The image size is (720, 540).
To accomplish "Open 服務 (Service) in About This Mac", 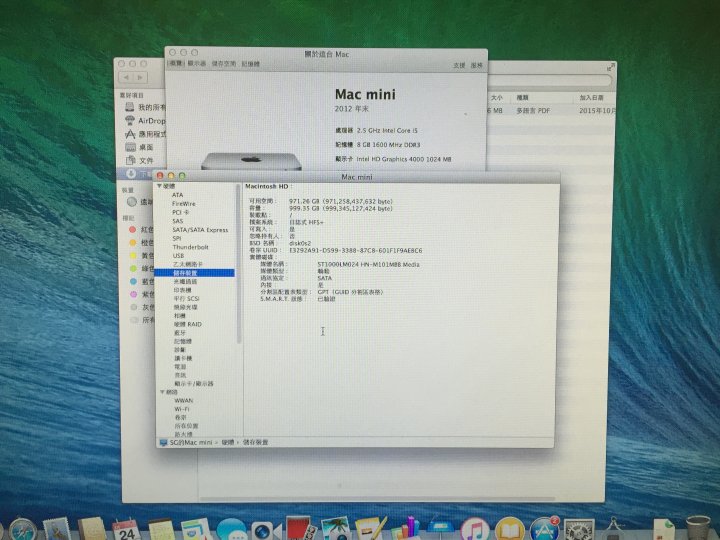I will (x=477, y=65).
